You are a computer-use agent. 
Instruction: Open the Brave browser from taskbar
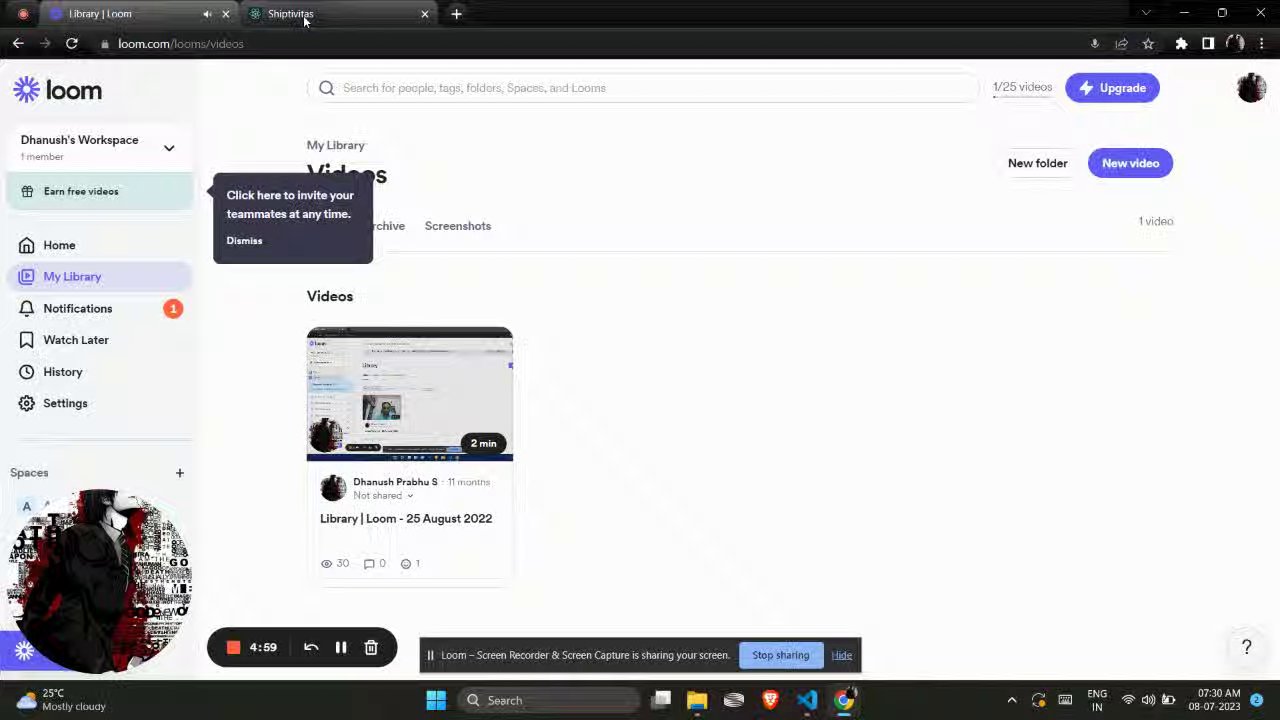tap(770, 701)
